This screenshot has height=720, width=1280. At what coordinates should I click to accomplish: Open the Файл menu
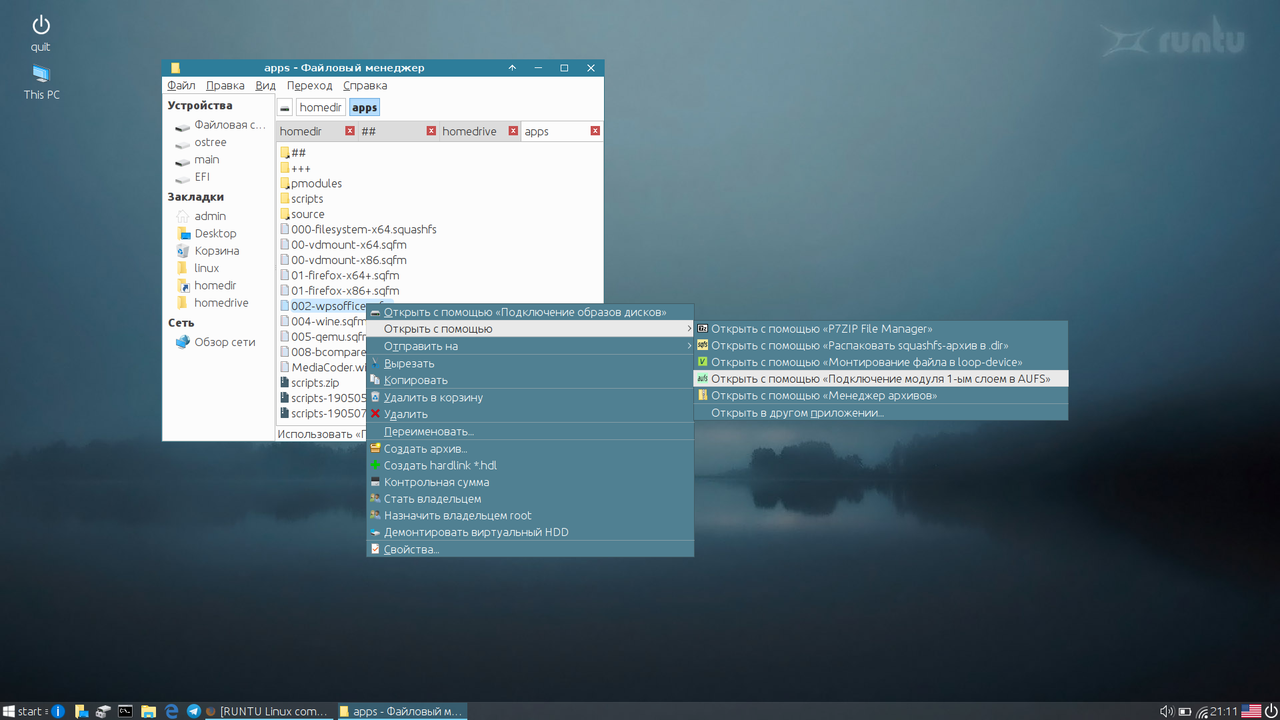(181, 86)
